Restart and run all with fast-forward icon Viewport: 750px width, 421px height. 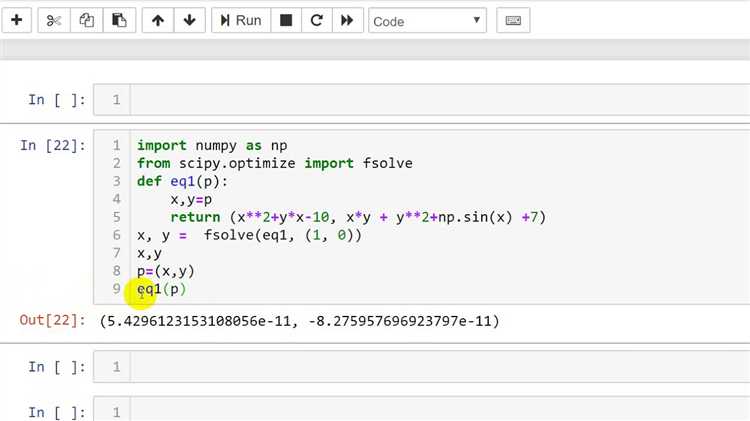pos(347,20)
